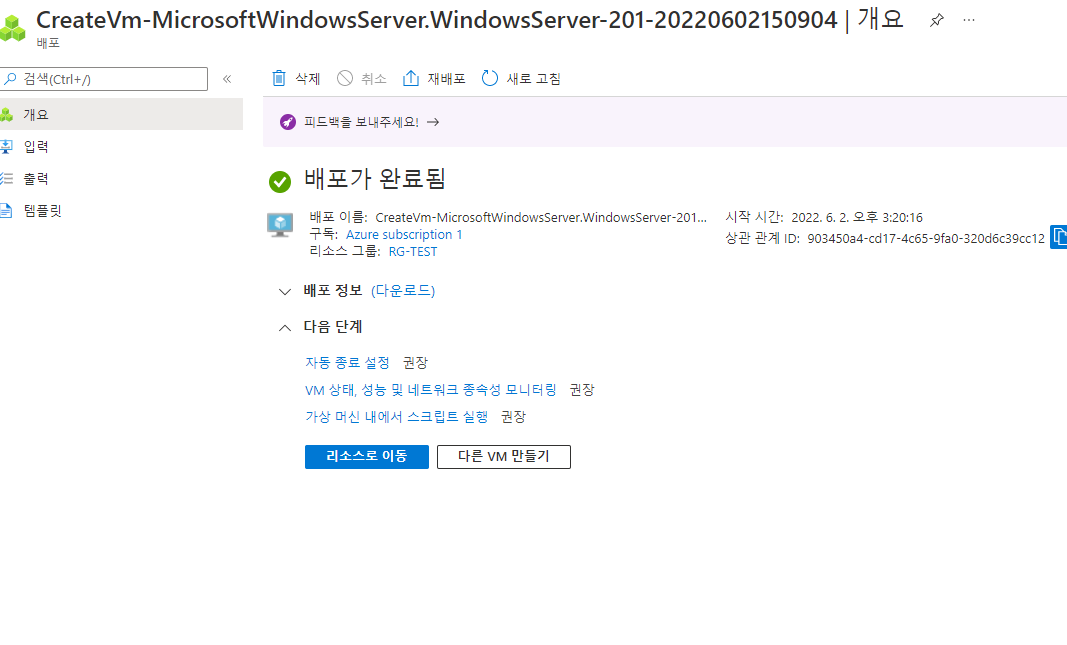Screen dimensions: 1067x645
Task: Click the 배포 subtitle under page title
Action: [x=48, y=43]
